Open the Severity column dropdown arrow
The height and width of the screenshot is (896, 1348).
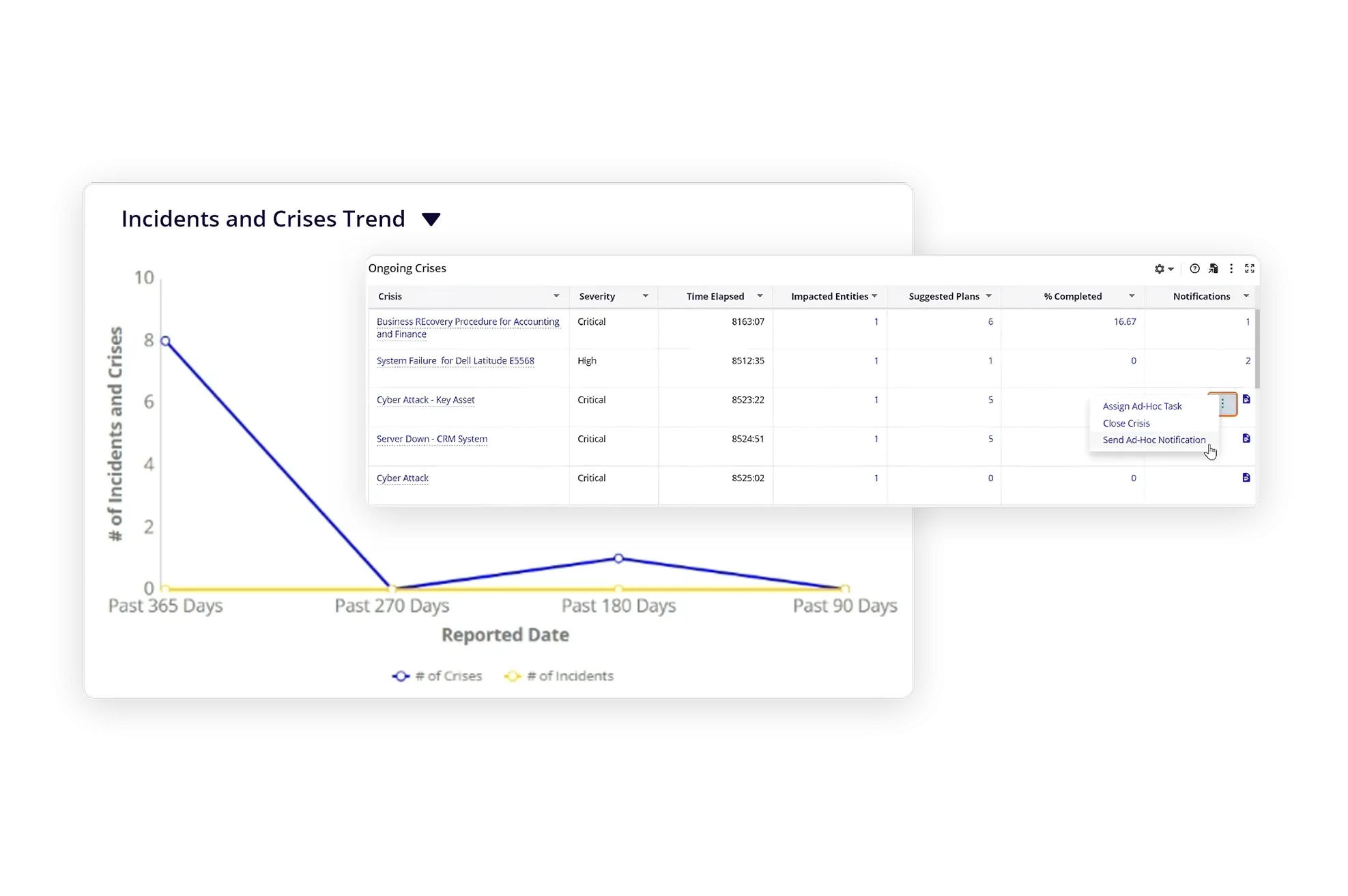[x=645, y=296]
